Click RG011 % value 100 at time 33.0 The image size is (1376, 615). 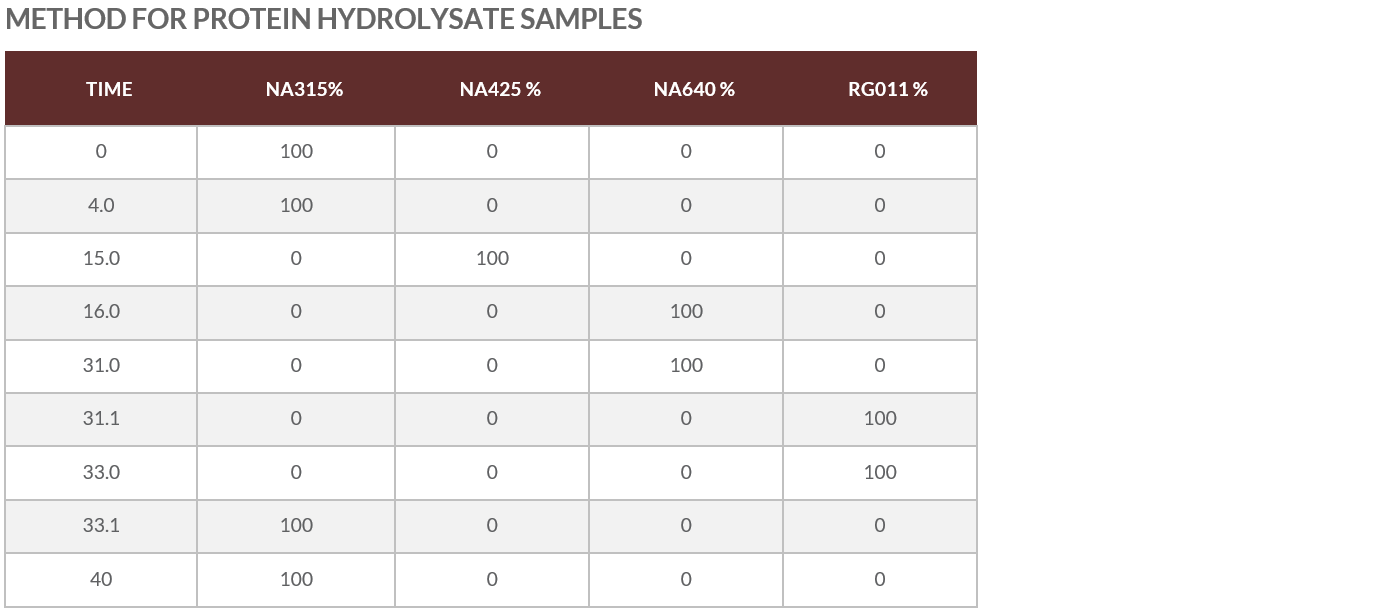tap(880, 472)
